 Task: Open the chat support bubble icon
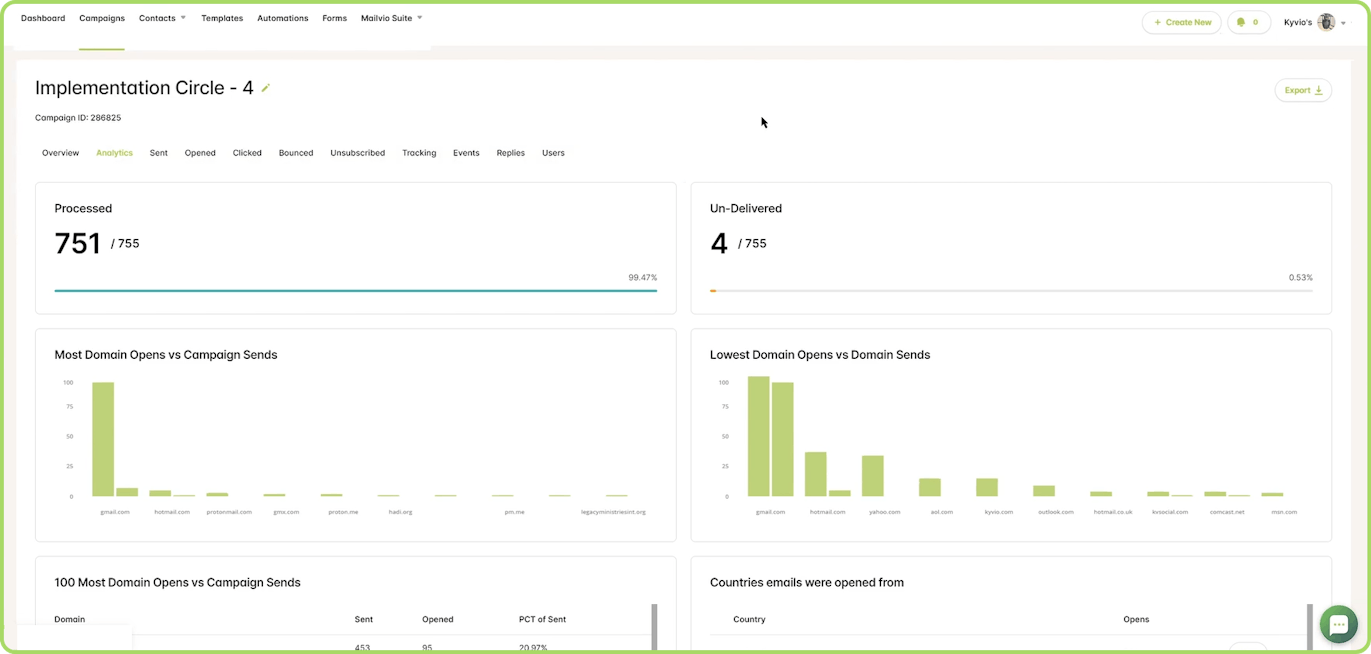[x=1338, y=624]
